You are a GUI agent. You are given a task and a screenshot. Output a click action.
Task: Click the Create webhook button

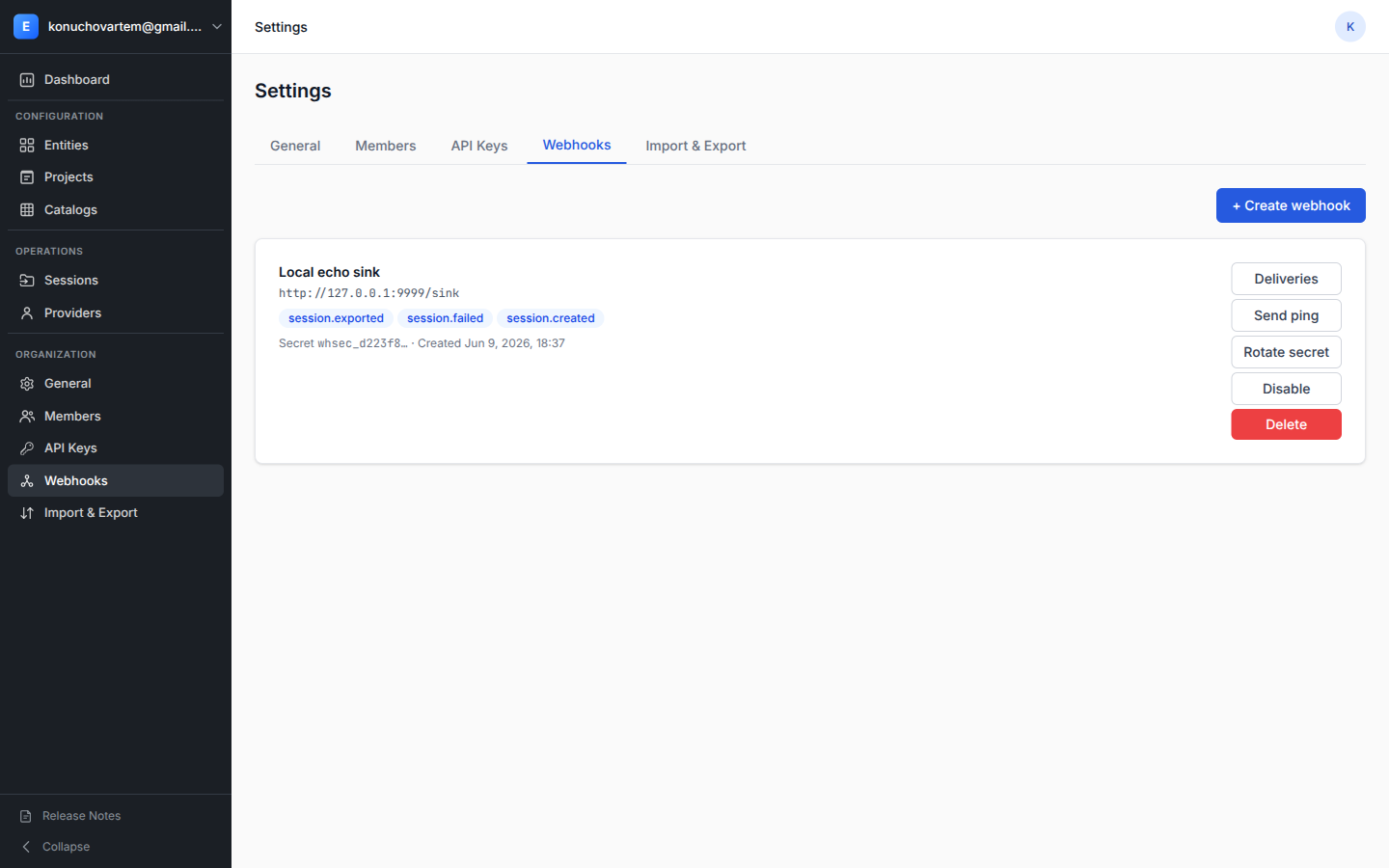pyautogui.click(x=1291, y=205)
